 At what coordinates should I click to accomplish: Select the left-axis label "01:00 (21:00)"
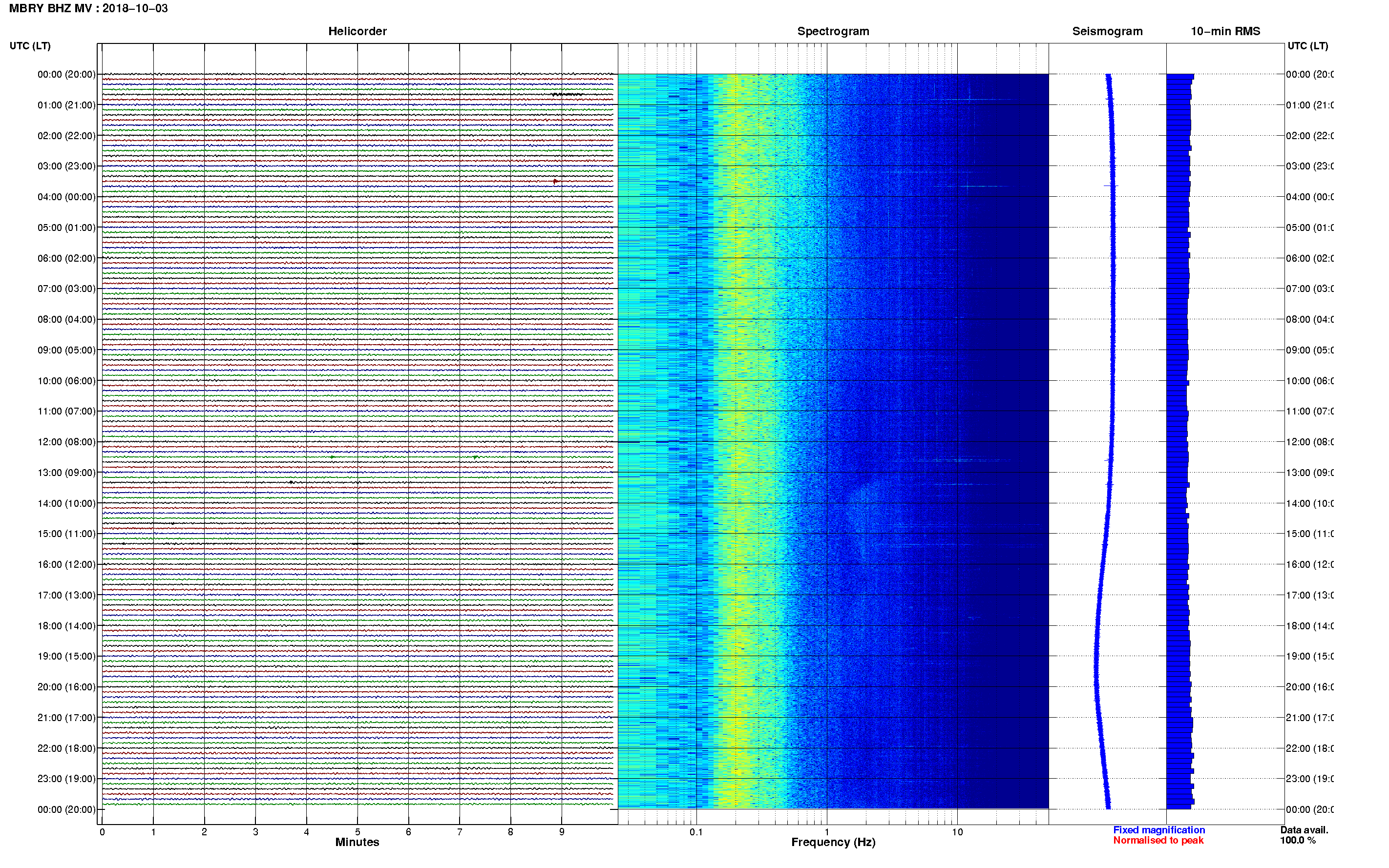(66, 105)
